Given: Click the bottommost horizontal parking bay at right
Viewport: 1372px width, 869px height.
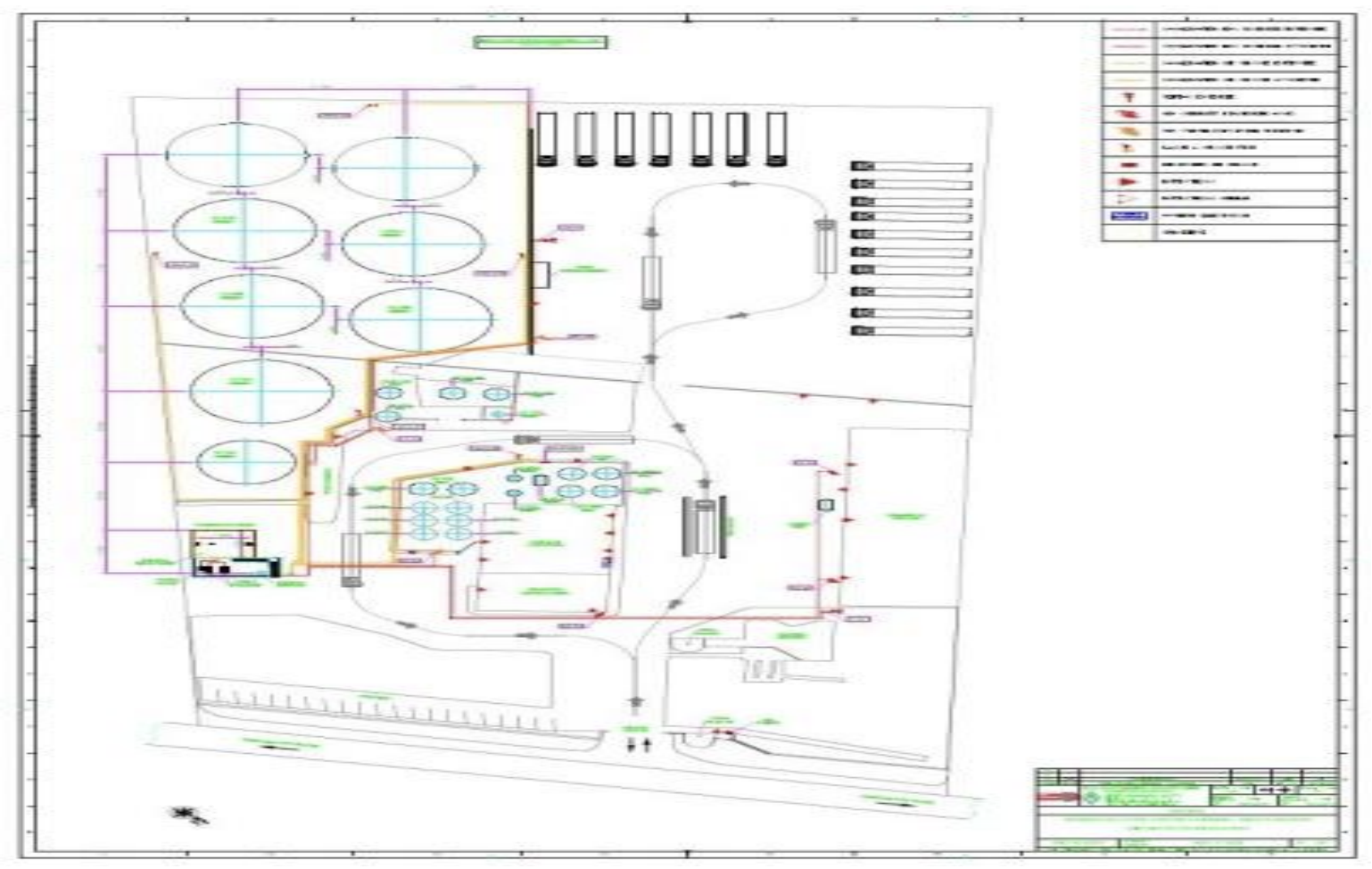Looking at the screenshot, I should [x=911, y=331].
